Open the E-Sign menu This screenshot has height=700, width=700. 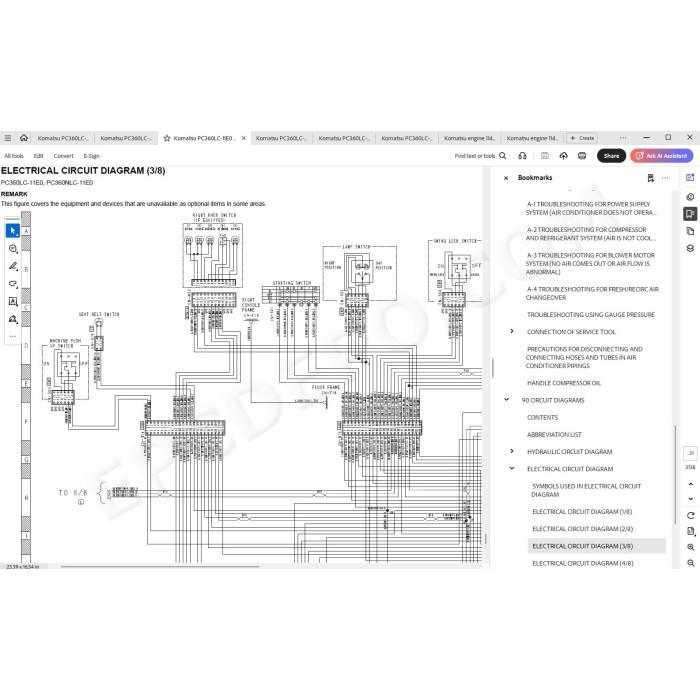92,156
